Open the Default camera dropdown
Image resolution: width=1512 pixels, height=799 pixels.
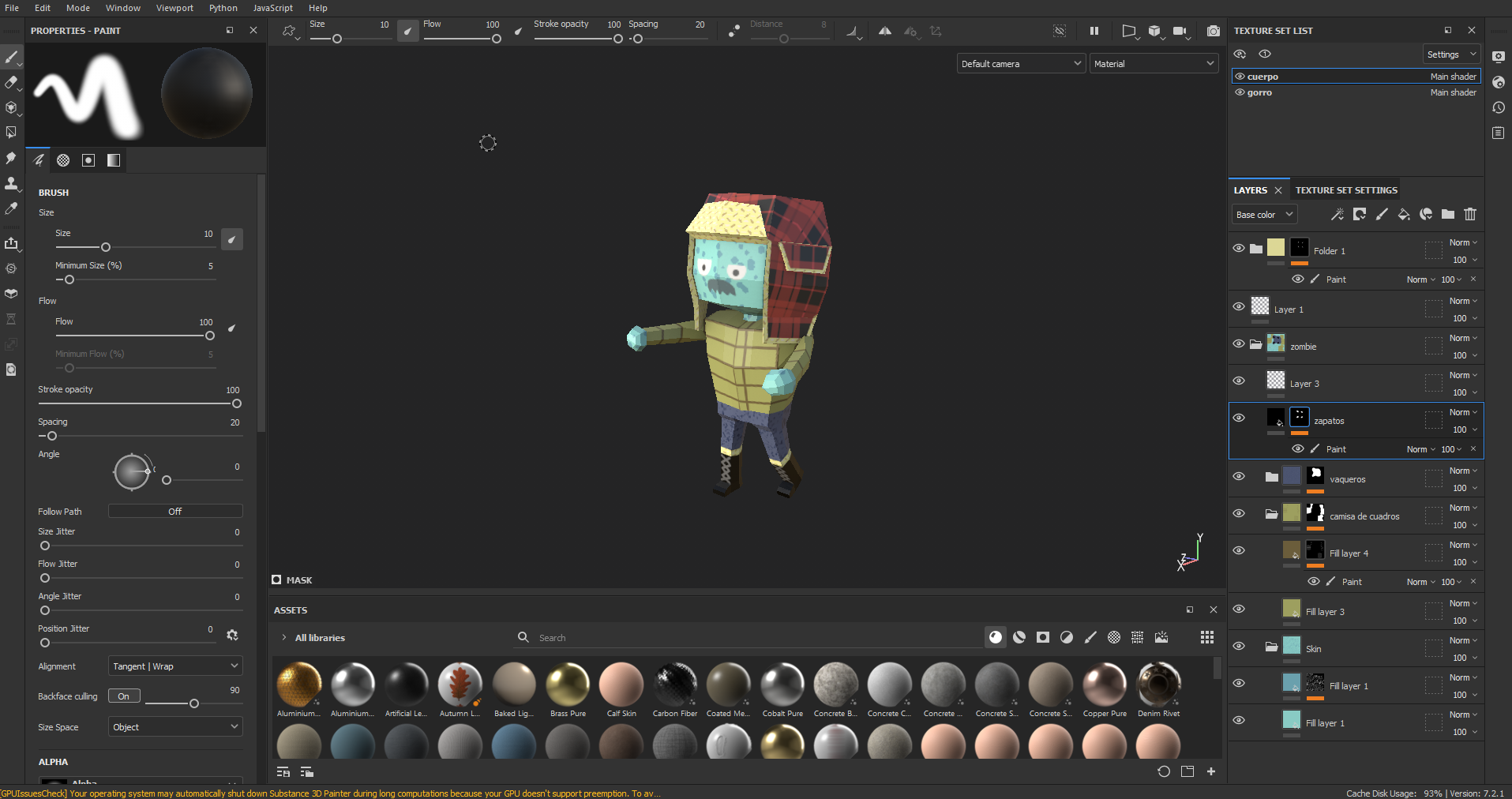(x=1021, y=64)
